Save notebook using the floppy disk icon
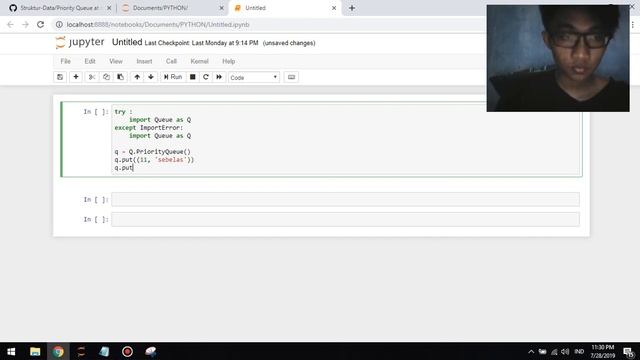The height and width of the screenshot is (360, 640). click(60, 77)
